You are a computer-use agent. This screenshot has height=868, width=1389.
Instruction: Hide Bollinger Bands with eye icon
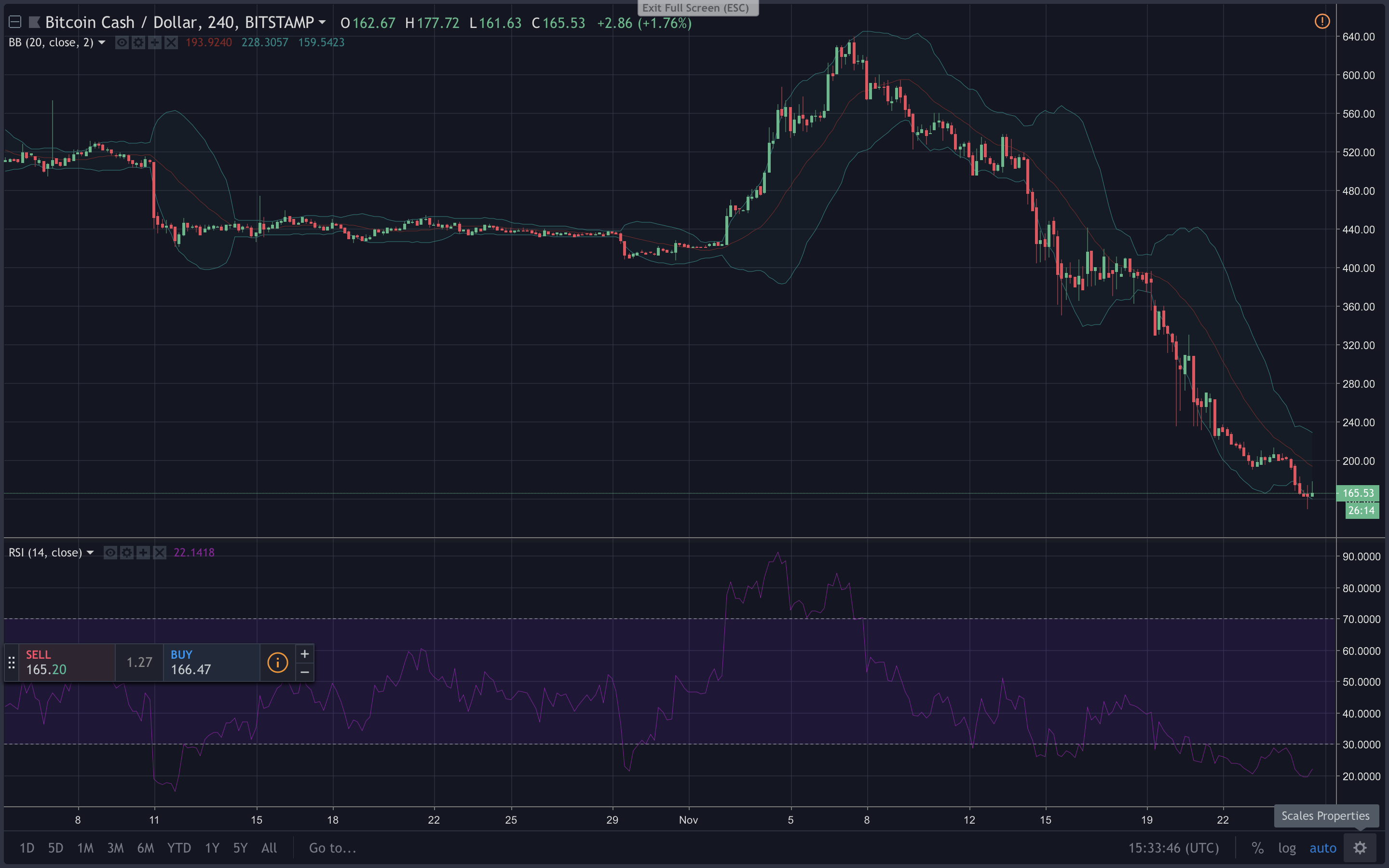pyautogui.click(x=122, y=42)
